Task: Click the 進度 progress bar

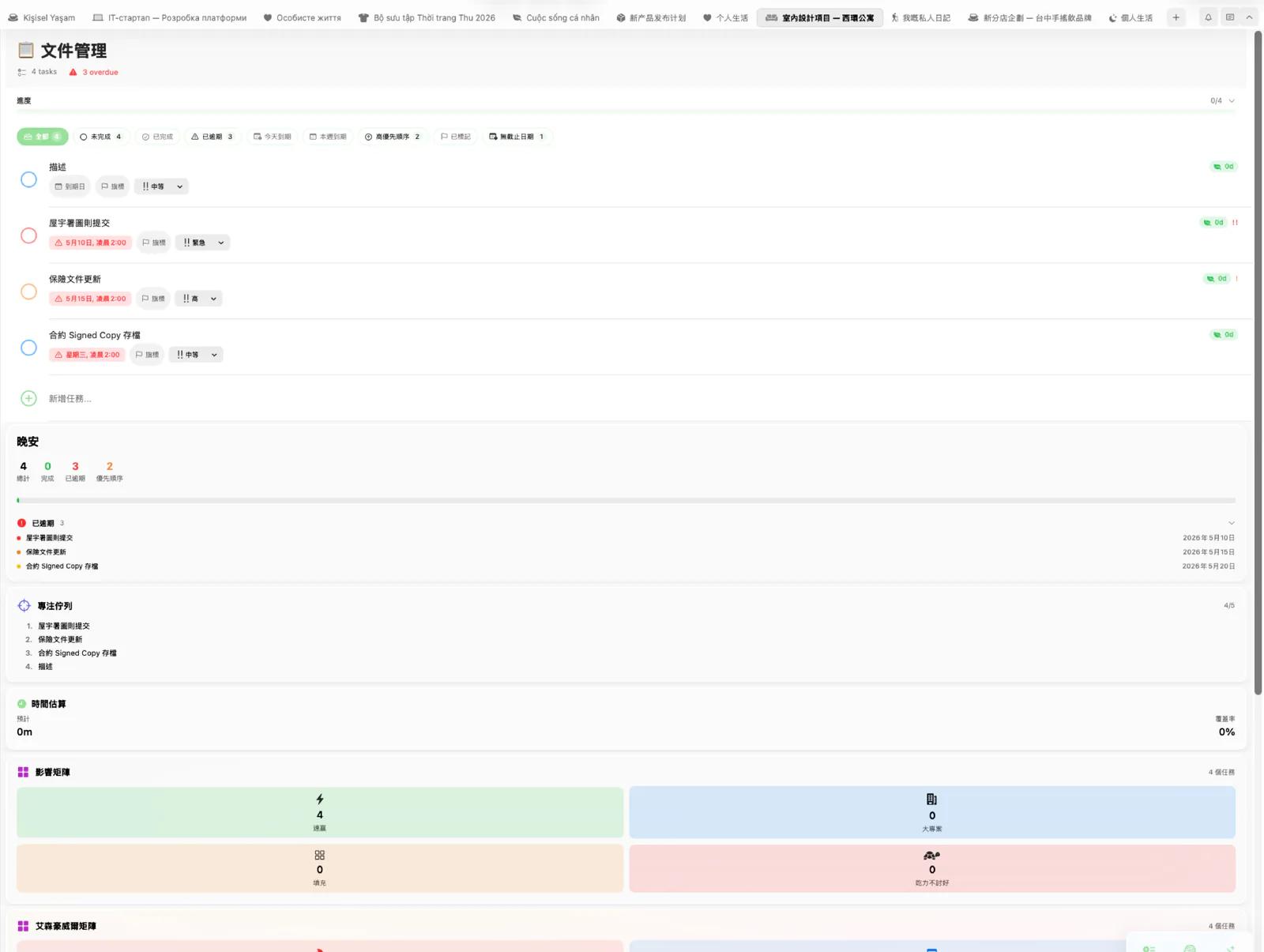Action: click(626, 112)
